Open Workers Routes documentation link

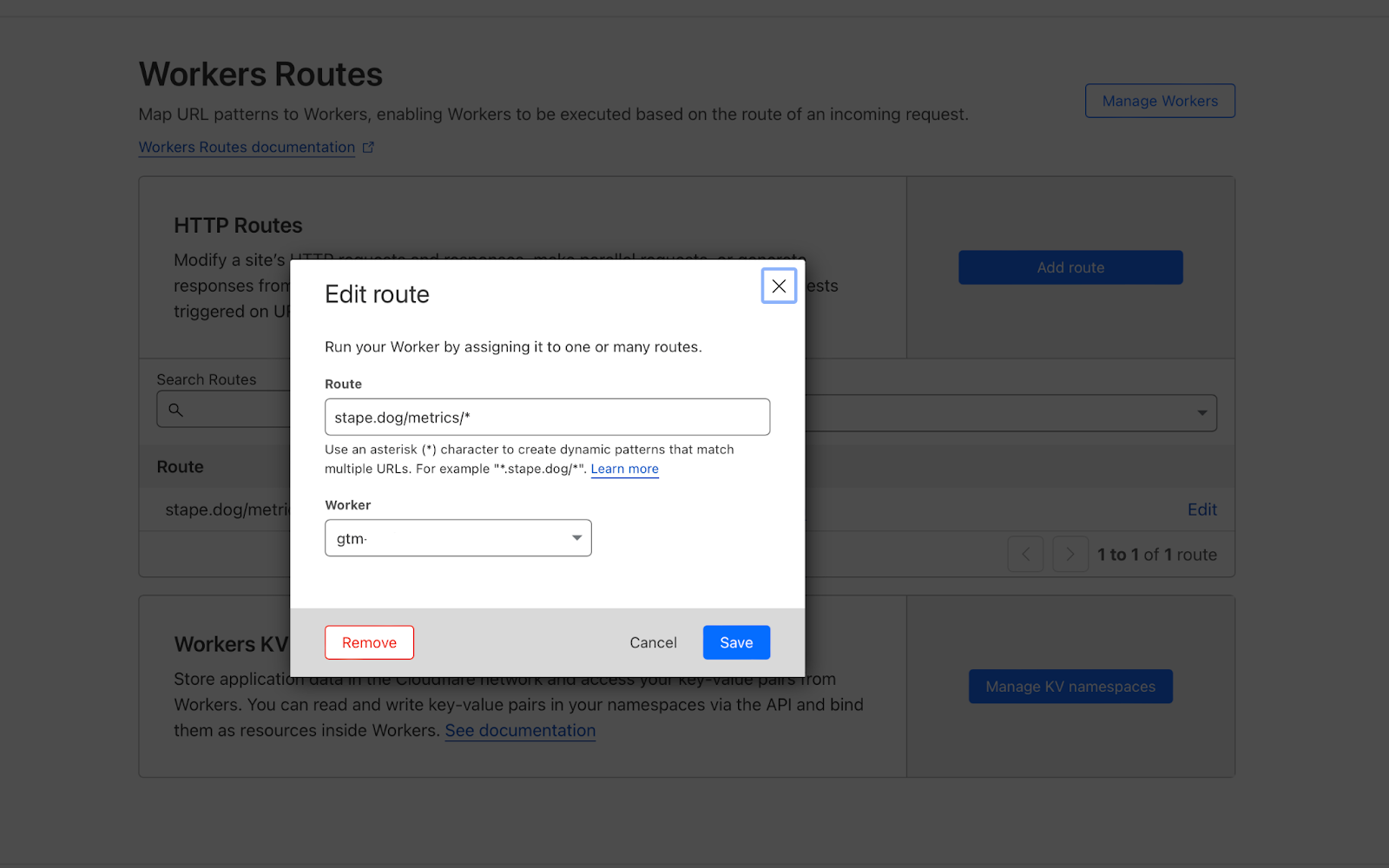[x=247, y=148]
